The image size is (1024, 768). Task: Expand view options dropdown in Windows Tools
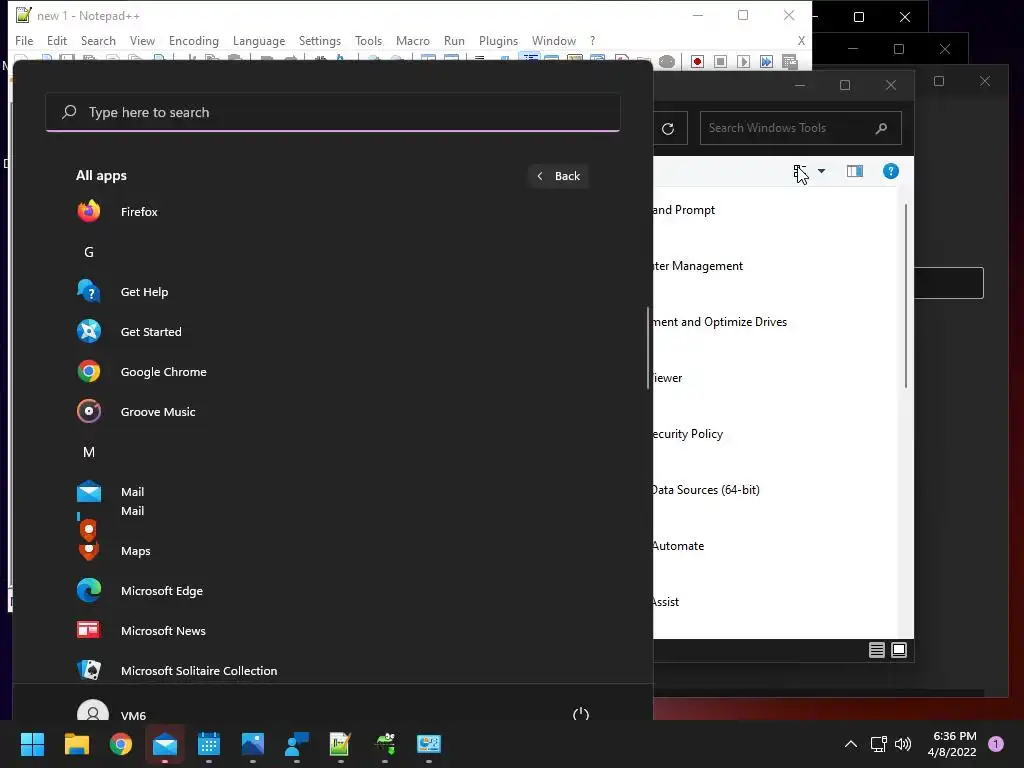coord(822,171)
